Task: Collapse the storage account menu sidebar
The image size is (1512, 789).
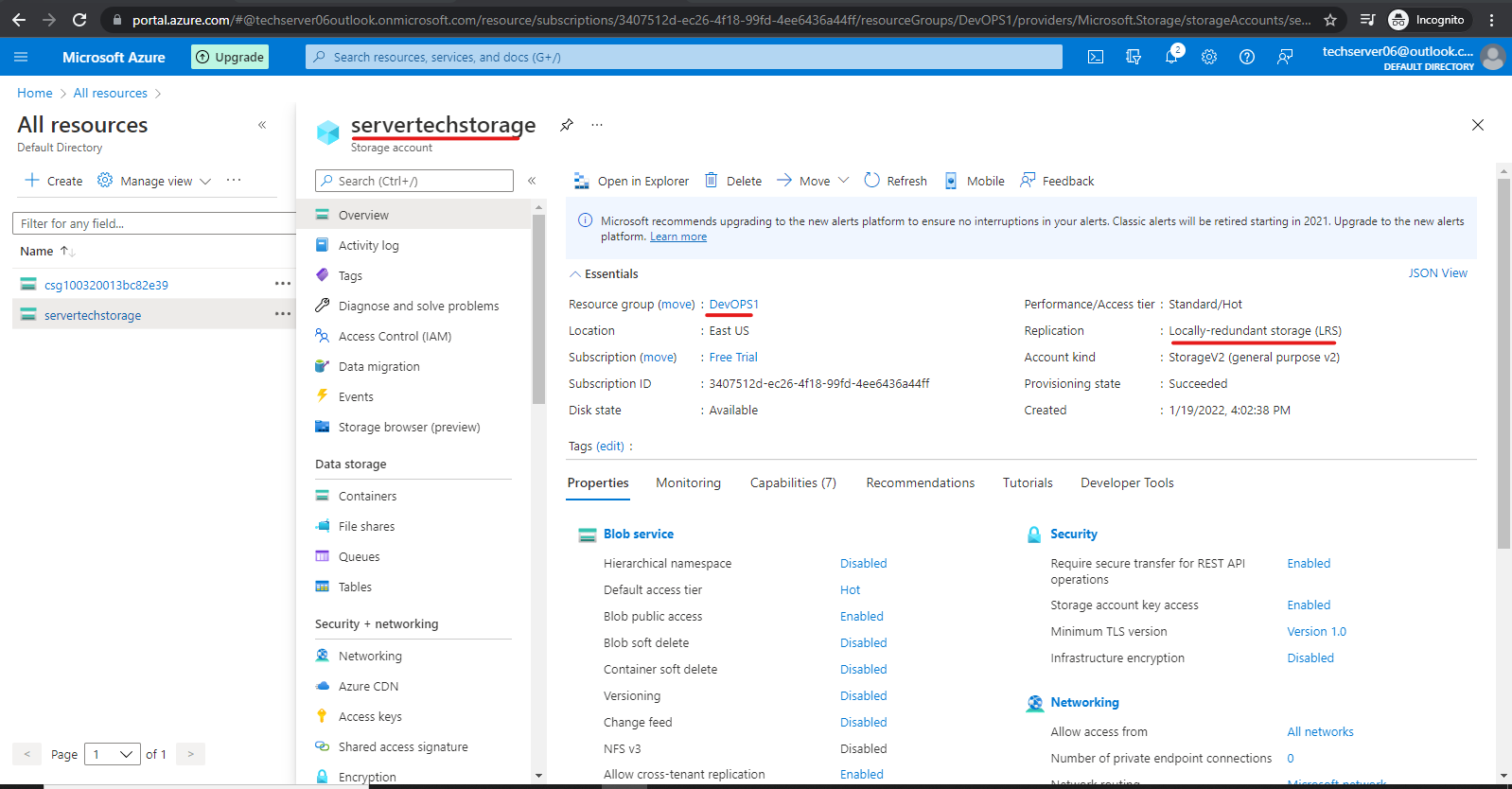Action: tap(532, 181)
